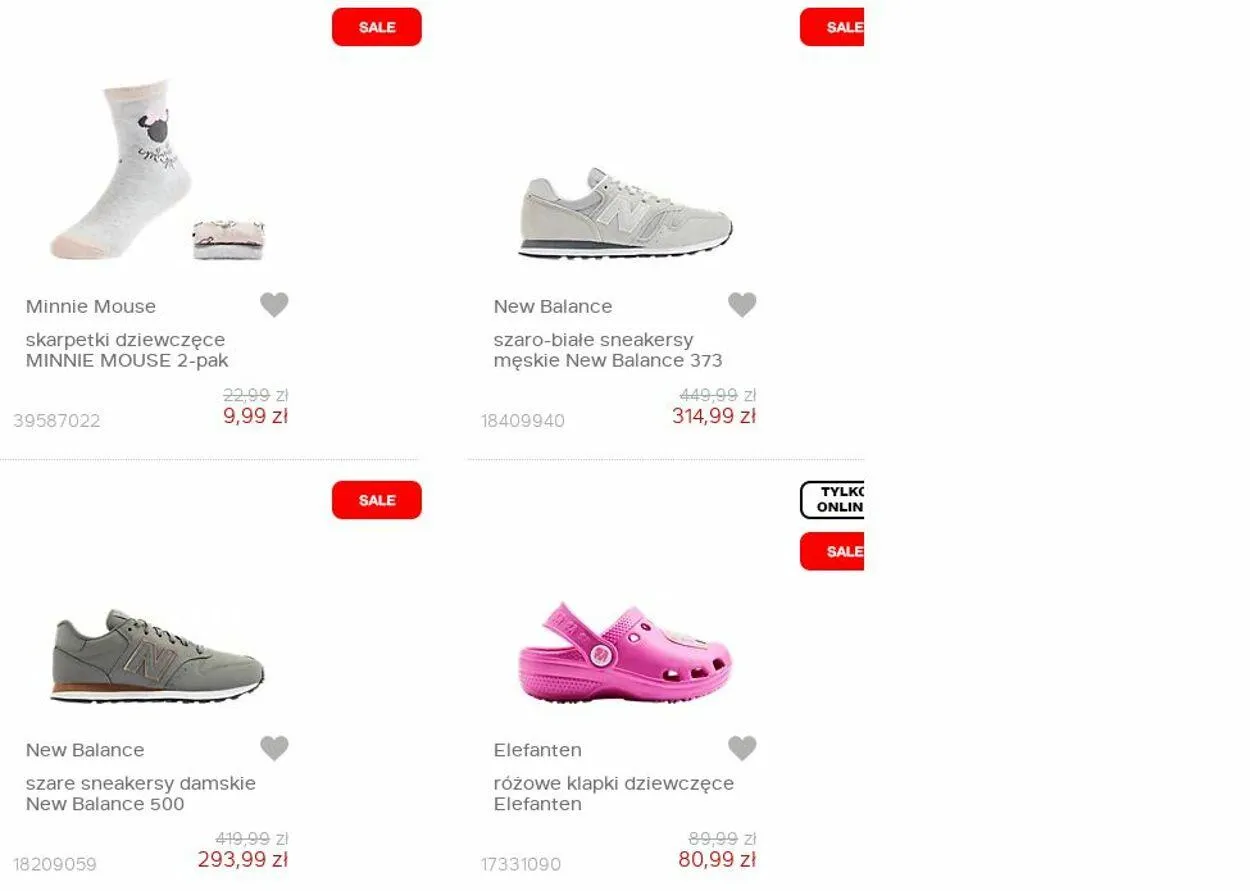Screen dimensions: 1250x891
Task: Click SALE badge above Minnie Mouse socks
Action: coord(376,27)
